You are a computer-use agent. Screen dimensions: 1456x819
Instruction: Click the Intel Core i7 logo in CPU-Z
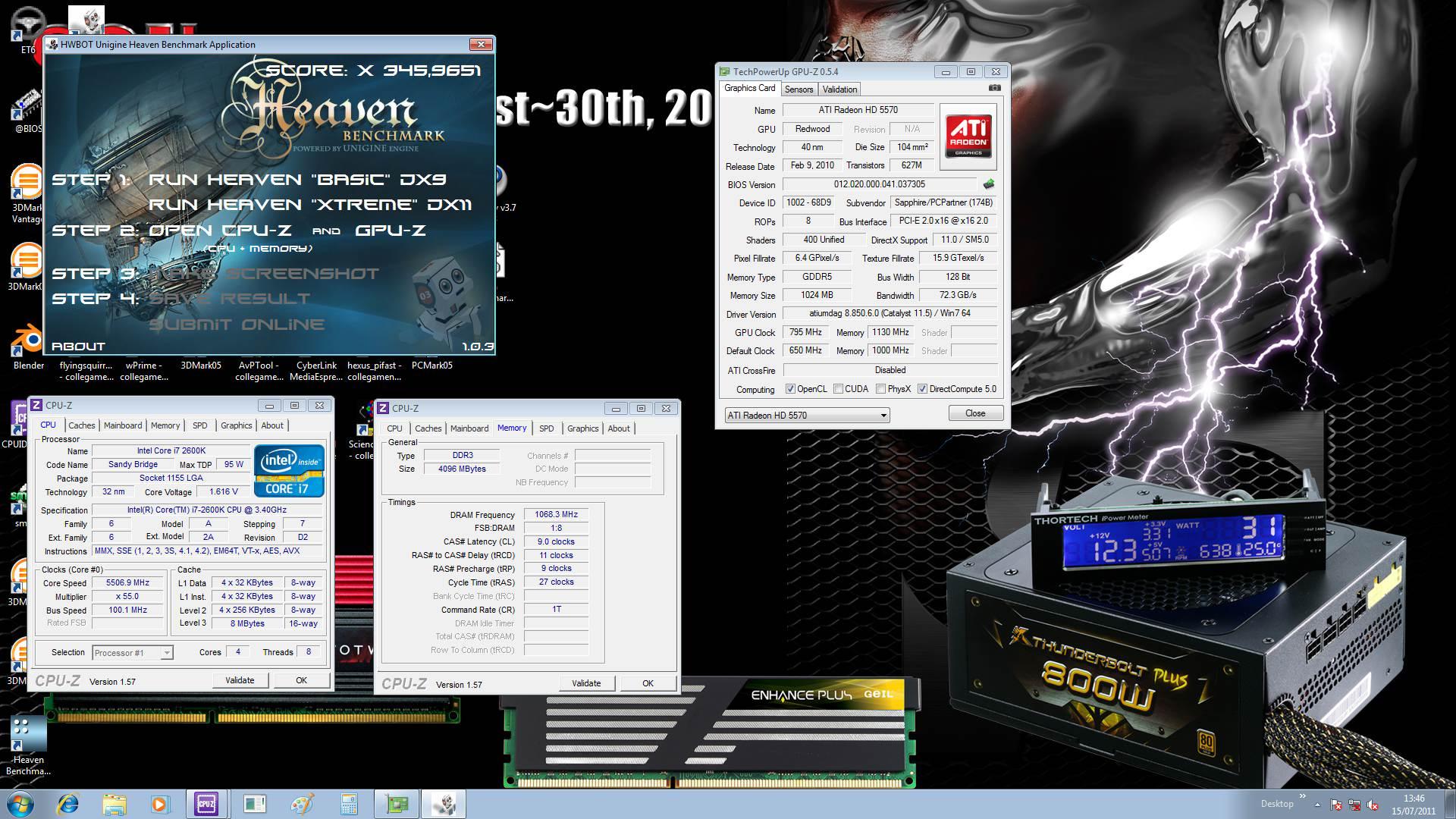click(289, 471)
